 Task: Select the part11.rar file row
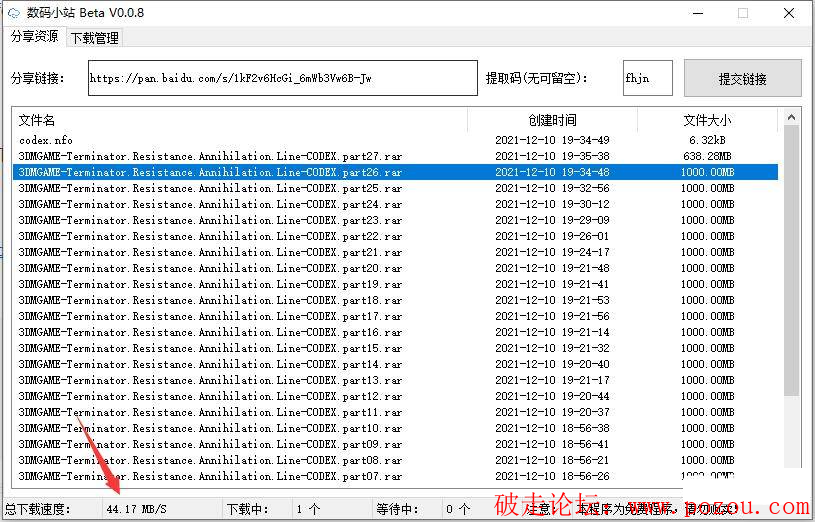click(396, 412)
